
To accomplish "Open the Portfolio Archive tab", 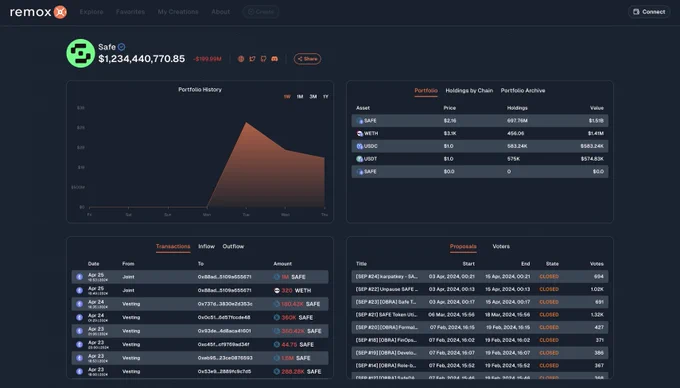I will click(523, 91).
